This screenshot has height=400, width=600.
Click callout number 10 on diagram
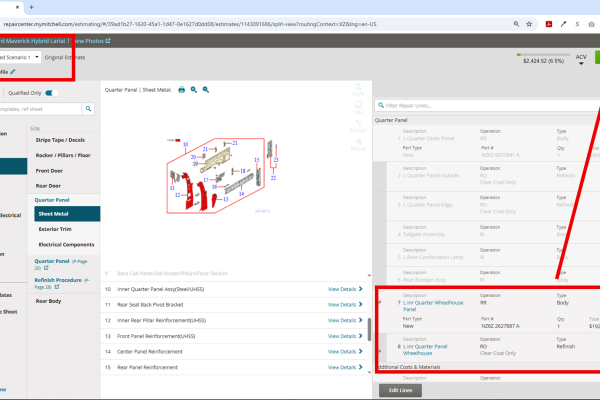[186, 144]
